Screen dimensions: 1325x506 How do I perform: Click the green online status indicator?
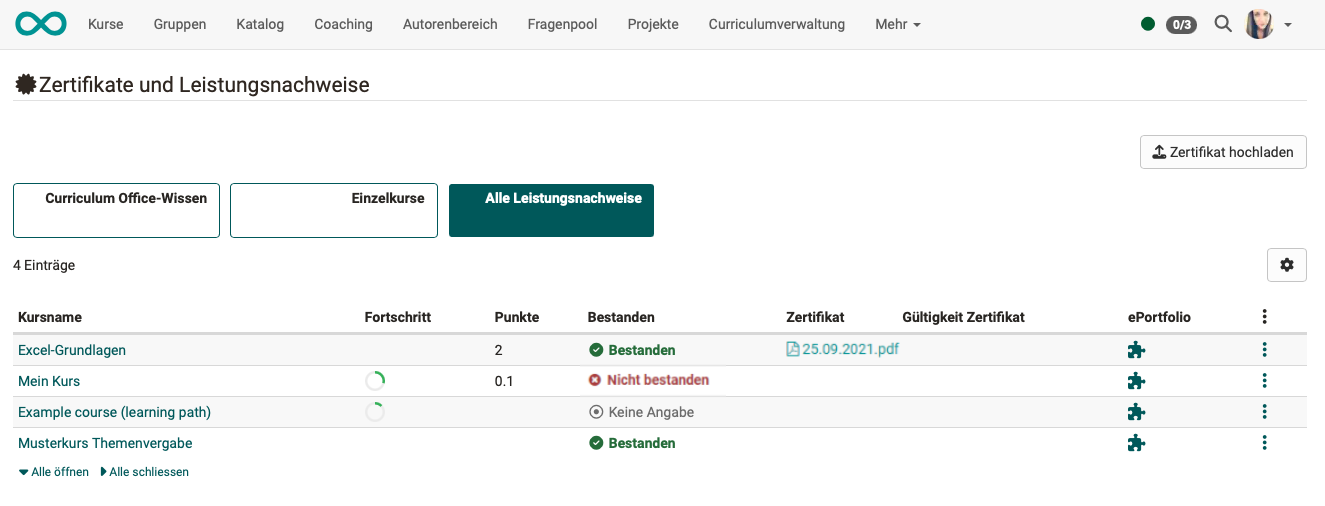tap(1148, 24)
